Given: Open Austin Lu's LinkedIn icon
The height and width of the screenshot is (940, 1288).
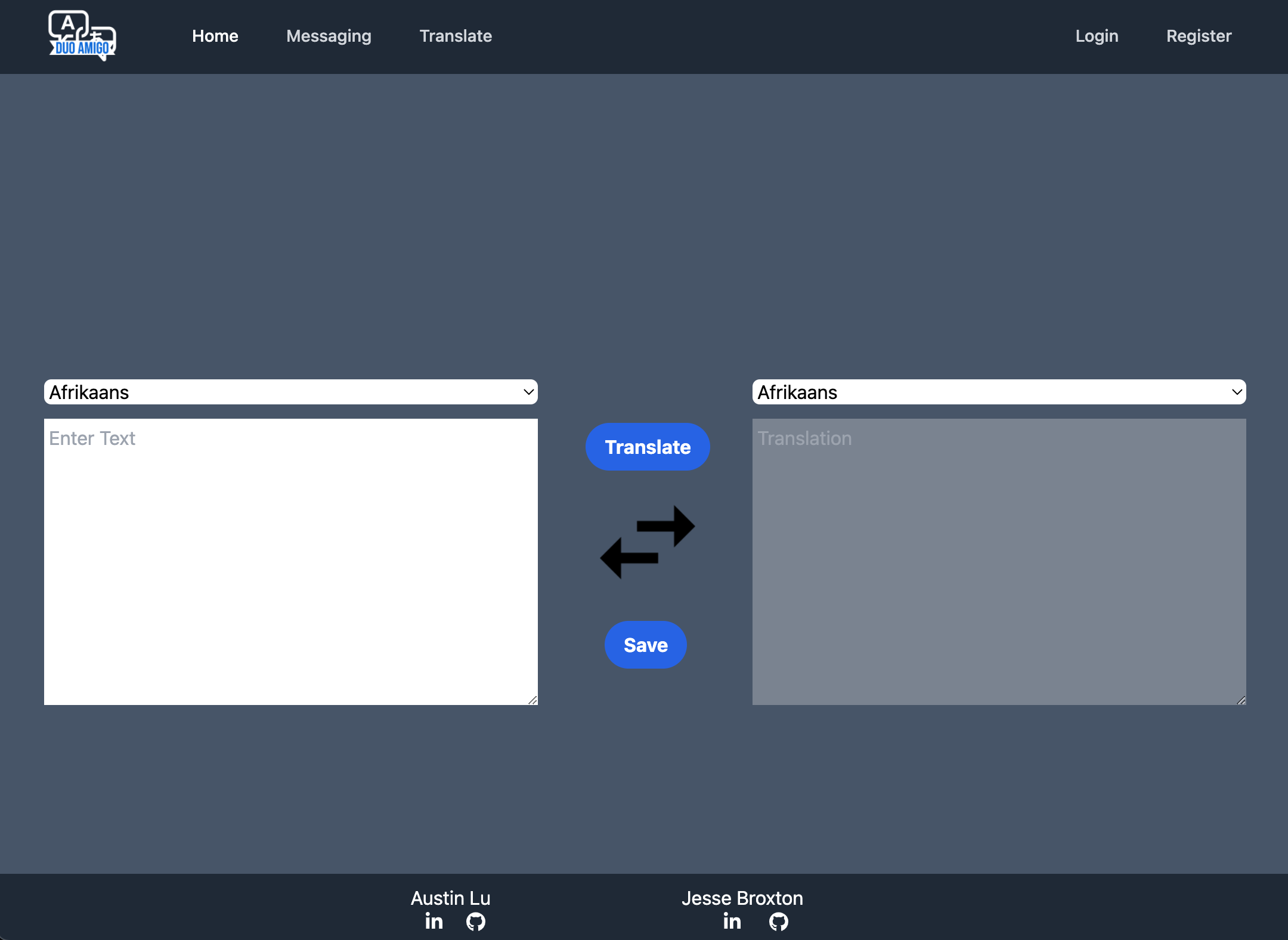Looking at the screenshot, I should point(434,922).
